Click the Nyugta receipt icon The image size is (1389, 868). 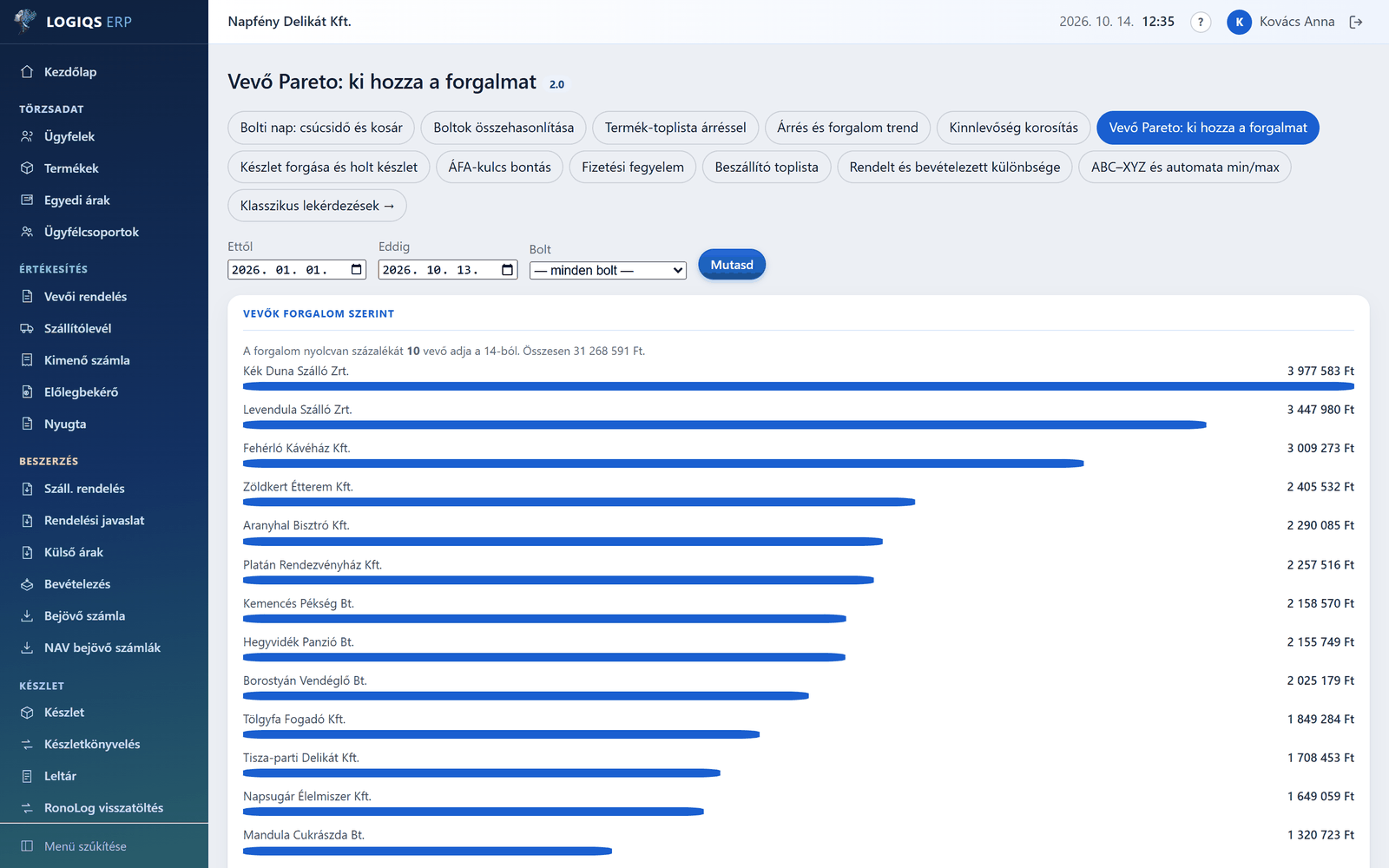pos(27,424)
